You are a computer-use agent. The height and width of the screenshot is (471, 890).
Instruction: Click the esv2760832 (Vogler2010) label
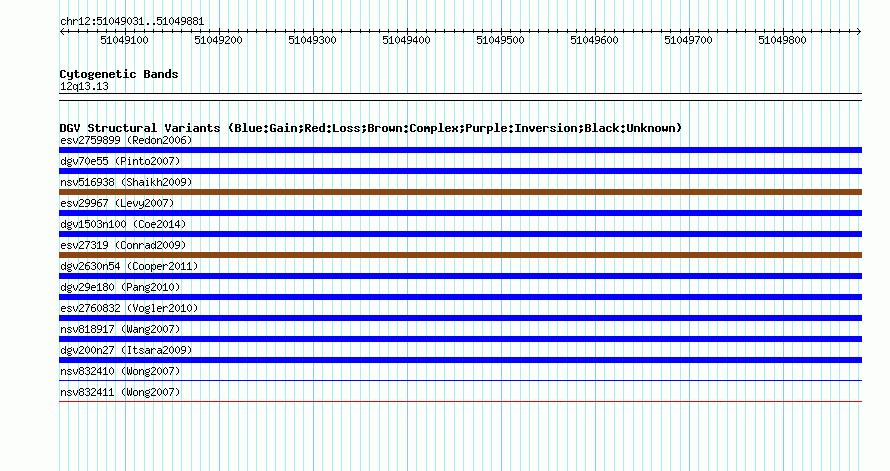pos(129,308)
